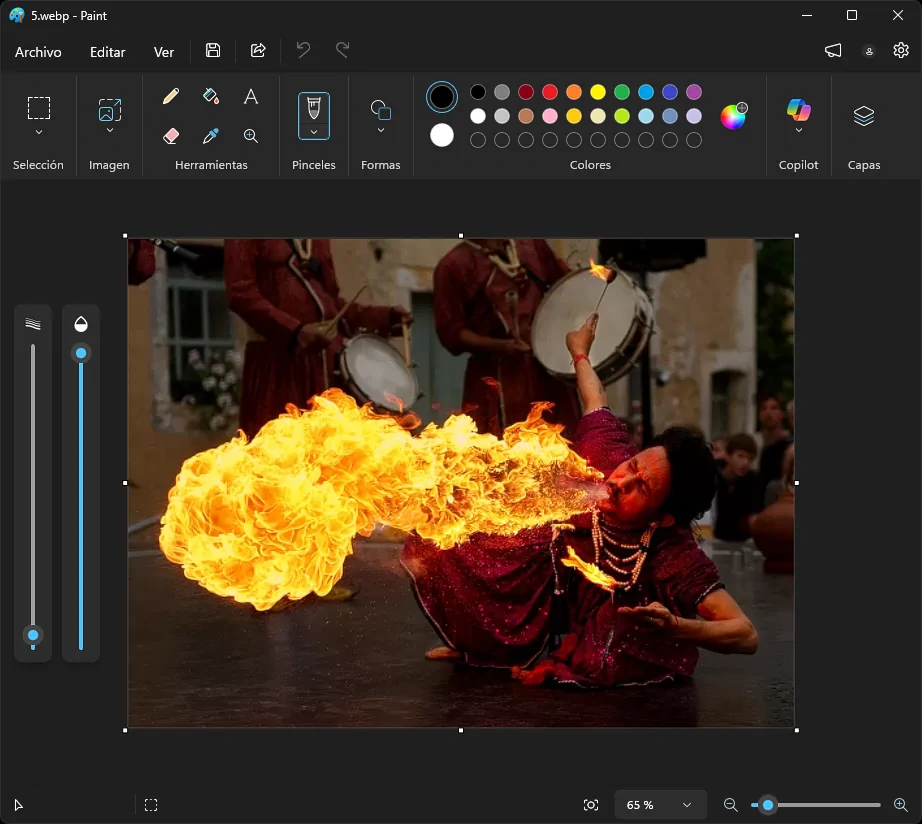The width and height of the screenshot is (922, 824).
Task: Save the file with the disk icon
Action: tap(213, 51)
